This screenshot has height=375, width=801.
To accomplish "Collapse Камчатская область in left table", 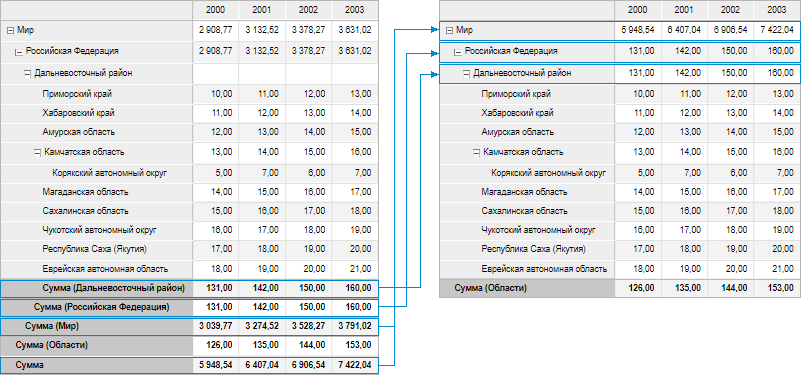I will (37, 152).
